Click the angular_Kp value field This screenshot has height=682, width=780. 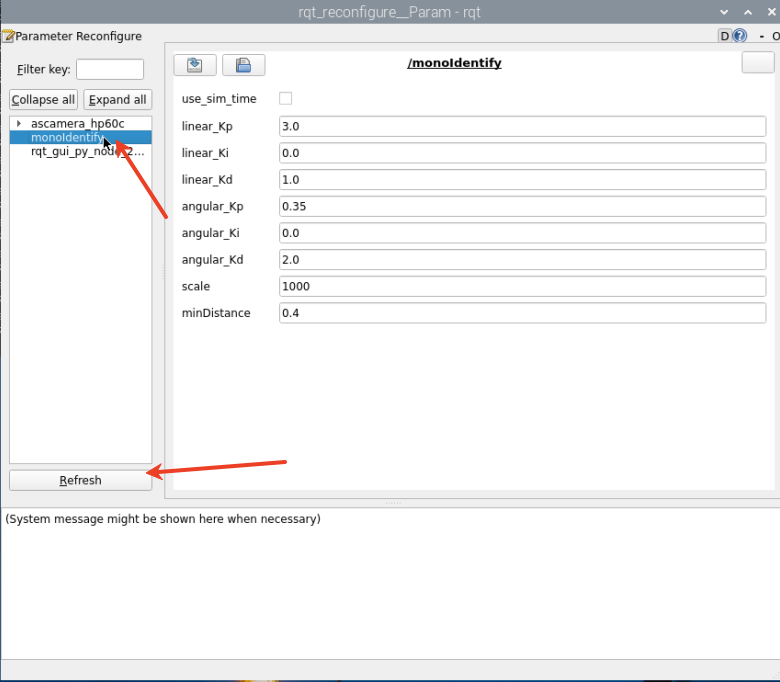[x=521, y=206]
